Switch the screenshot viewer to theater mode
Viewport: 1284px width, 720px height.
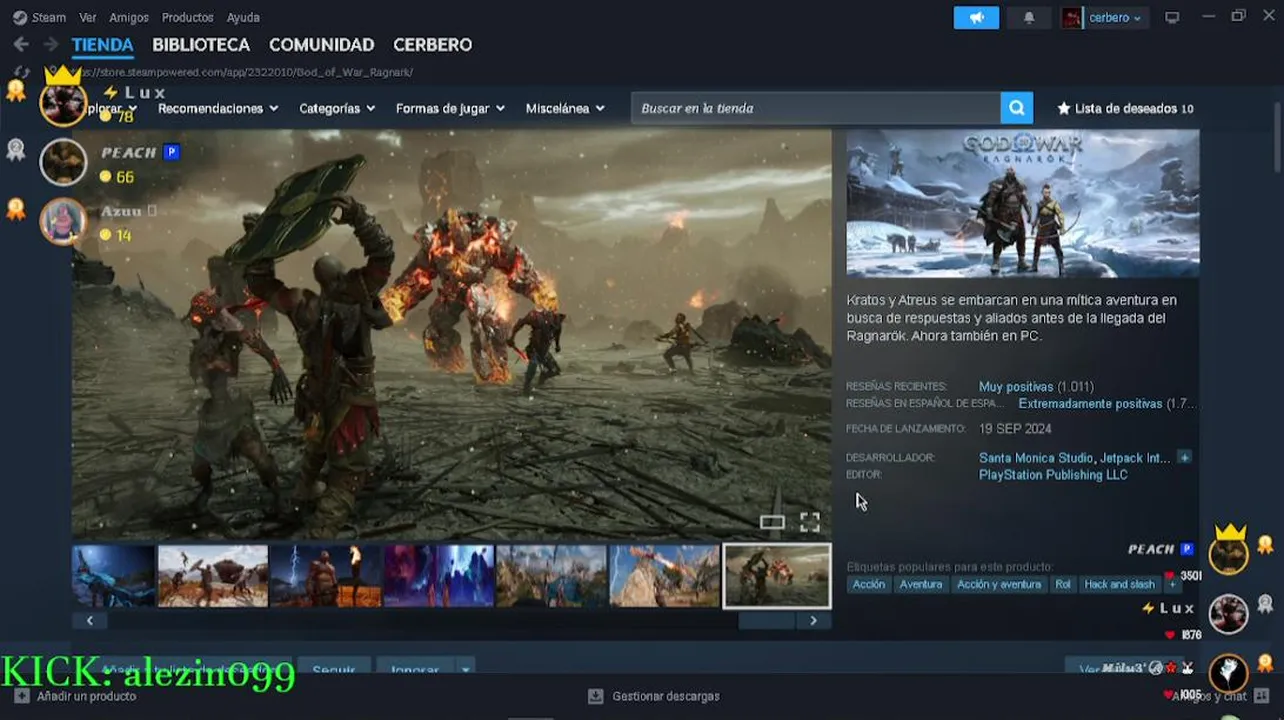coord(772,522)
